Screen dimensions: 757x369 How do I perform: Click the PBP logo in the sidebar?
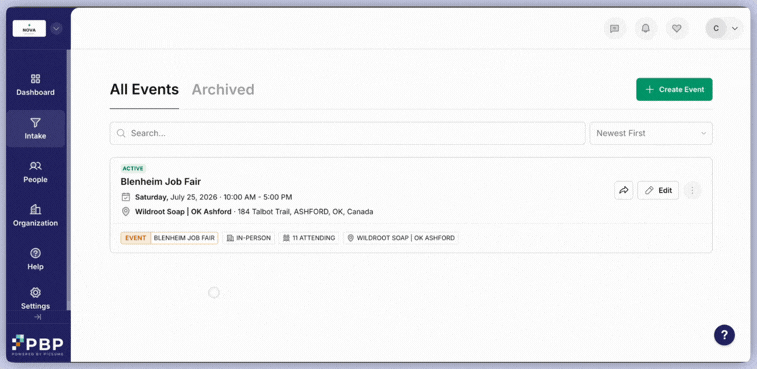click(37, 344)
